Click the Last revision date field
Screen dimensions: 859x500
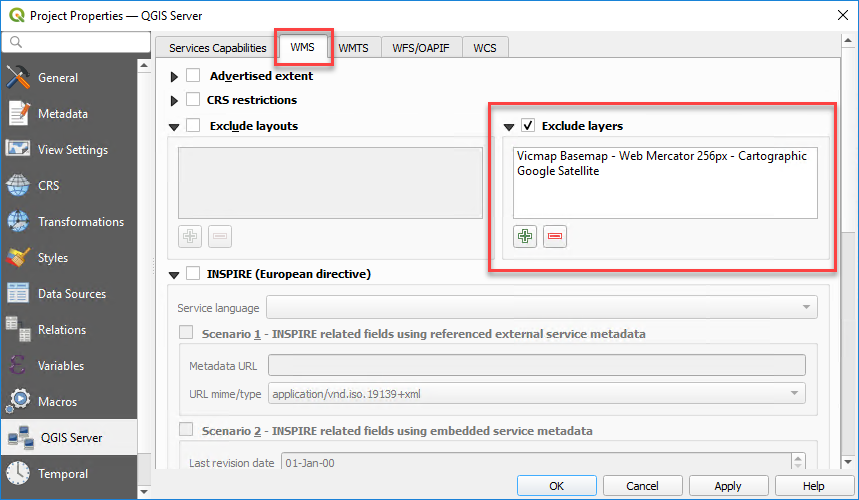pyautogui.click(x=536, y=463)
